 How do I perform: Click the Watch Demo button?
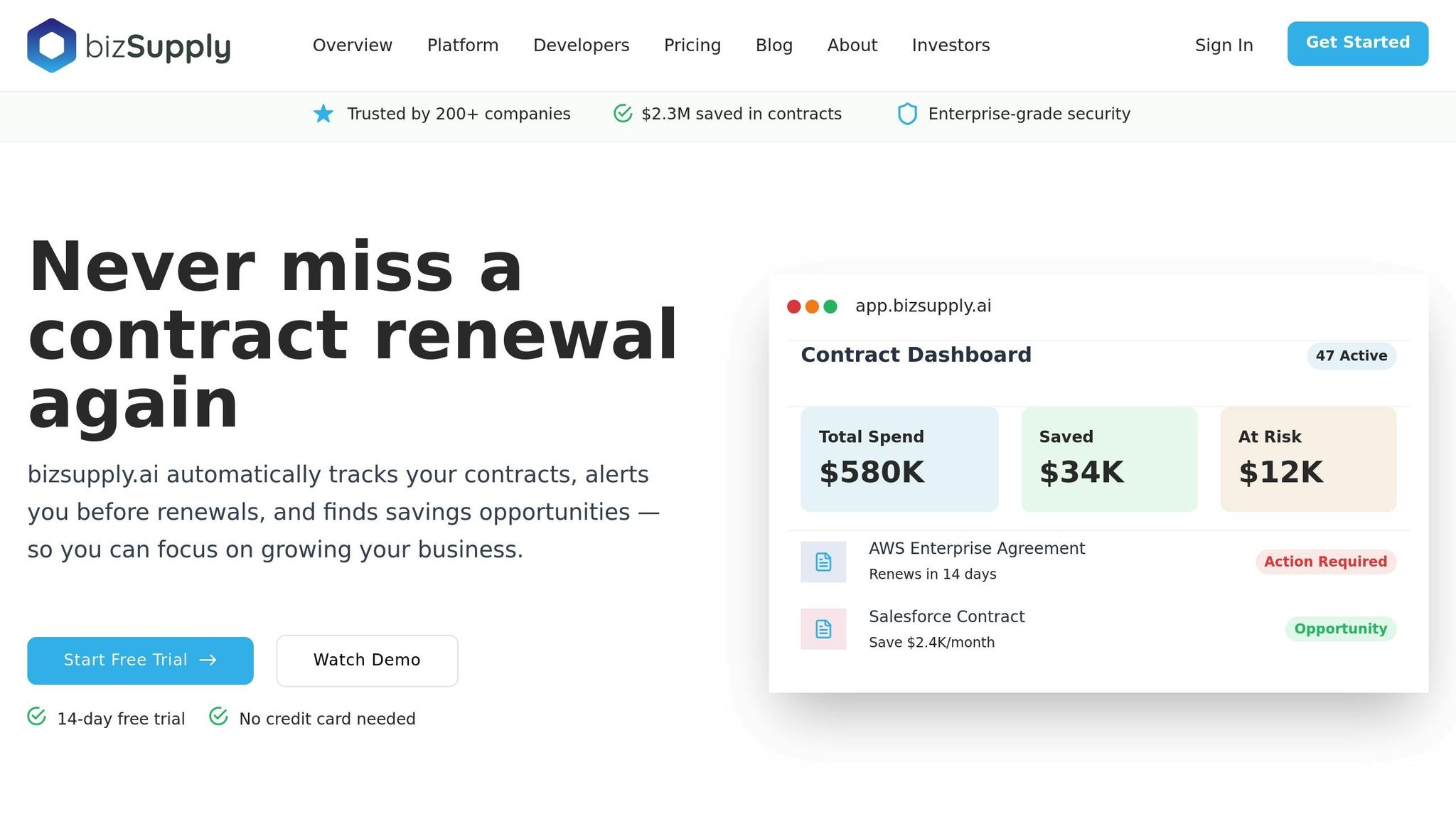(x=367, y=660)
